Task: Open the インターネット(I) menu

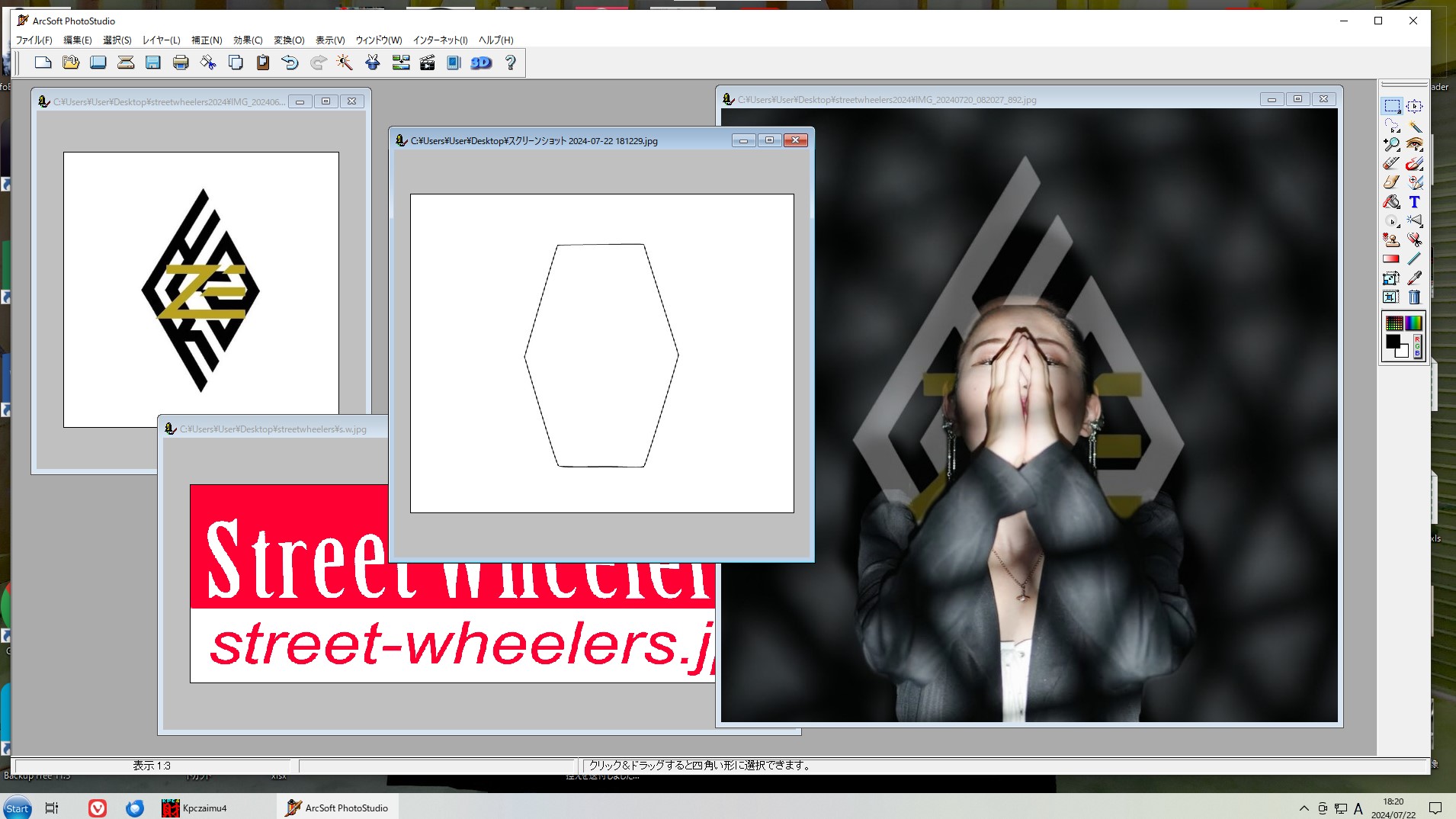Action: pyautogui.click(x=441, y=40)
